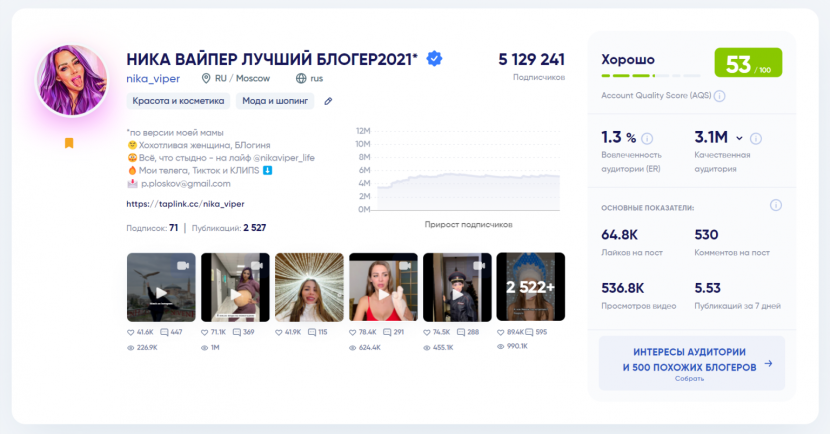Click the green 53/100 score badge
830x434 pixels.
[748, 64]
